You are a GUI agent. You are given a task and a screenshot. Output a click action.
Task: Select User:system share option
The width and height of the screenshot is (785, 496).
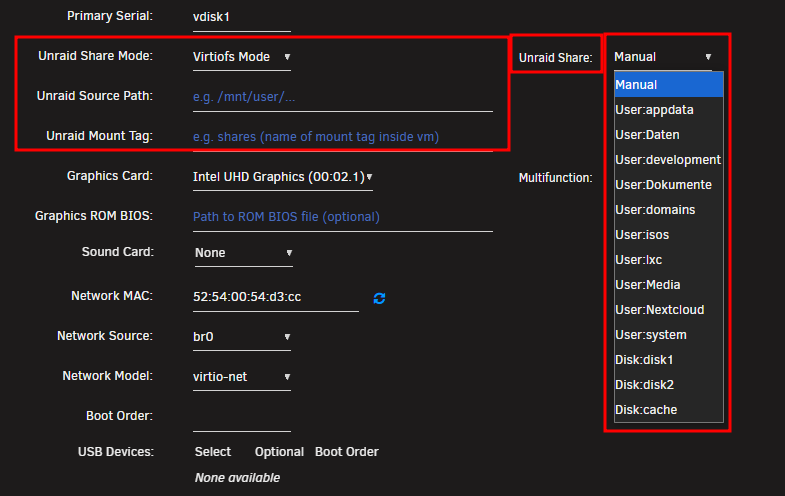pyautogui.click(x=668, y=335)
